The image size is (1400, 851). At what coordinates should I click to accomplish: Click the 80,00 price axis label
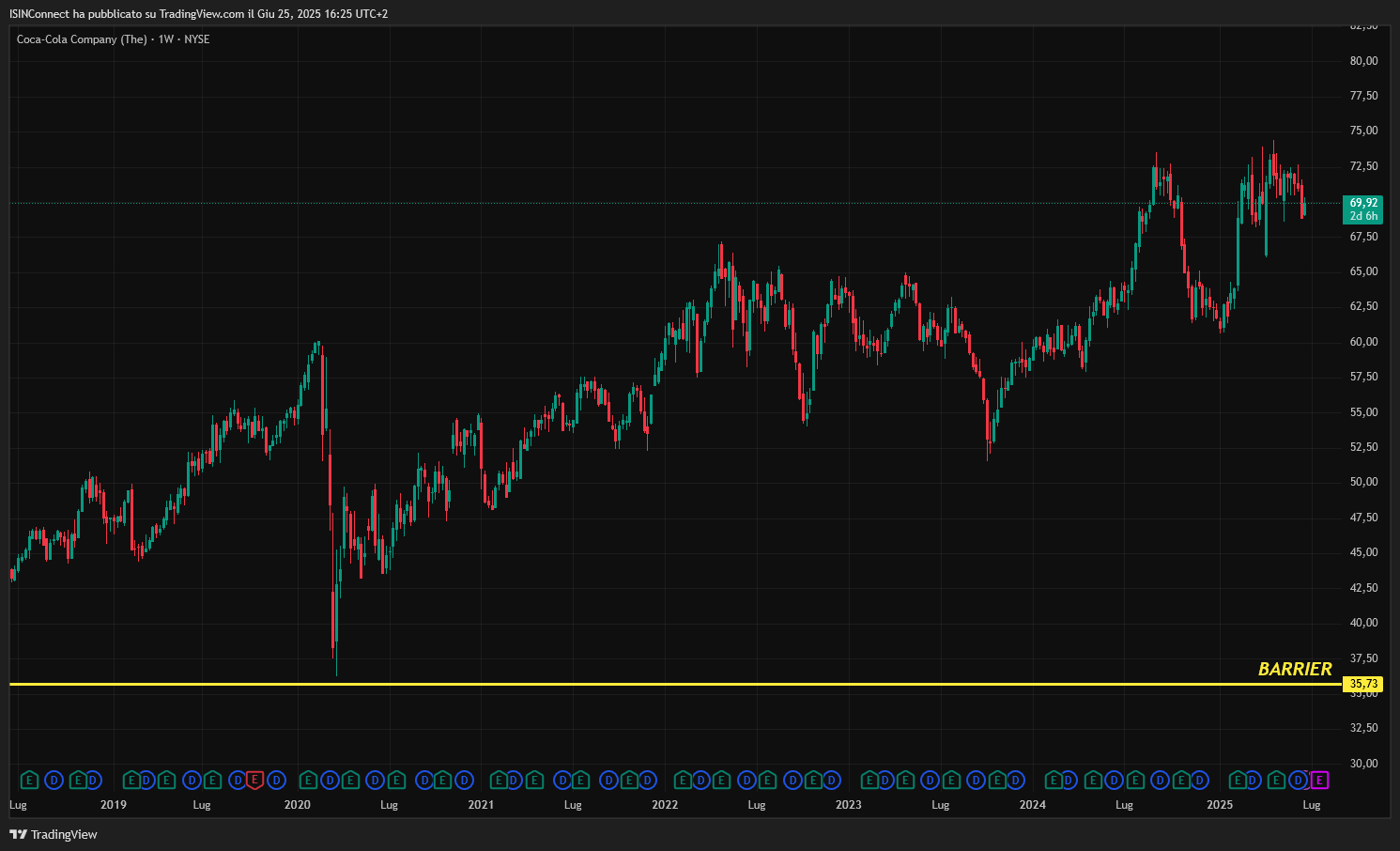pos(1363,61)
